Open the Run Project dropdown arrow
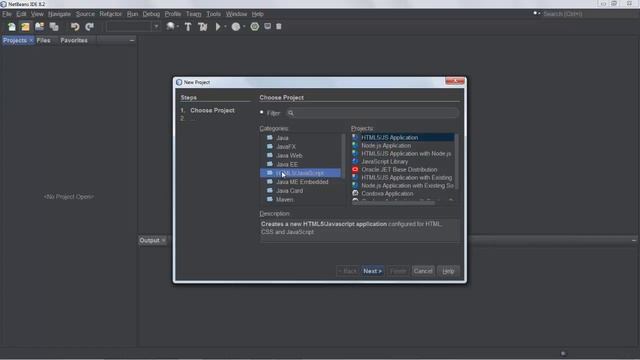The width and height of the screenshot is (640, 360). pos(225,27)
